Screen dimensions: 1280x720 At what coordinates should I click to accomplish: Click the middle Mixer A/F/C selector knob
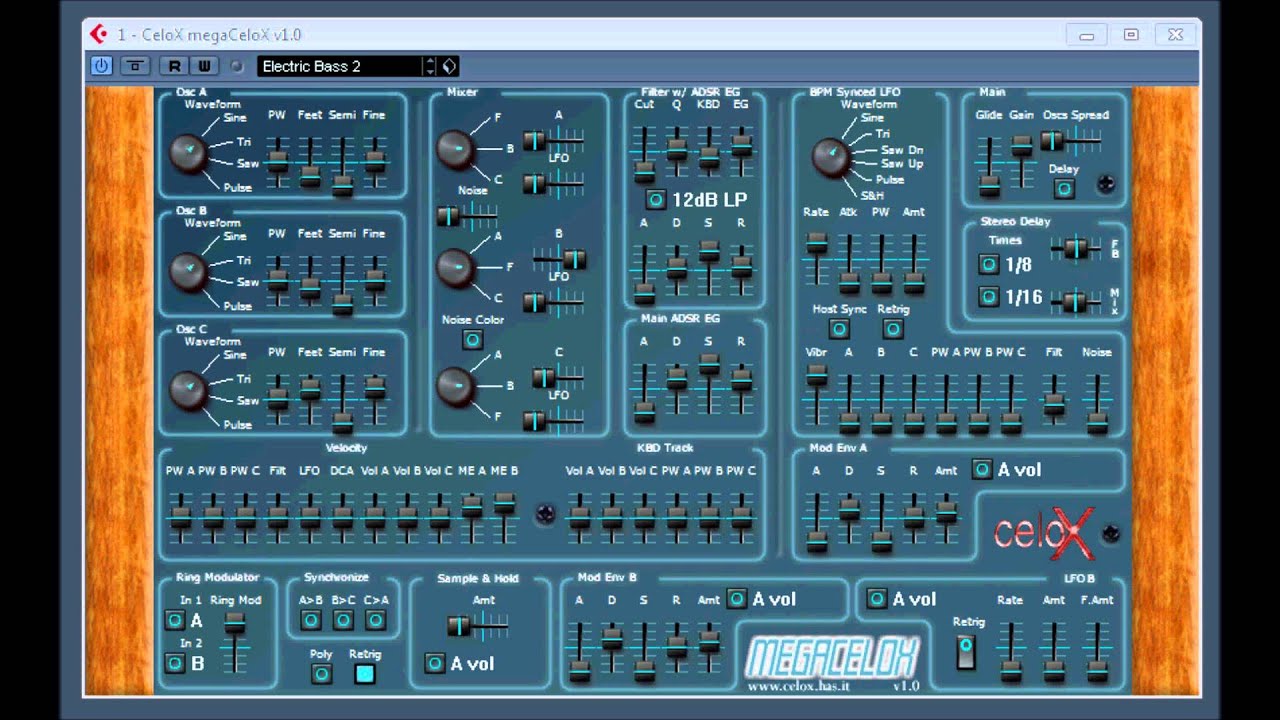tap(455, 267)
